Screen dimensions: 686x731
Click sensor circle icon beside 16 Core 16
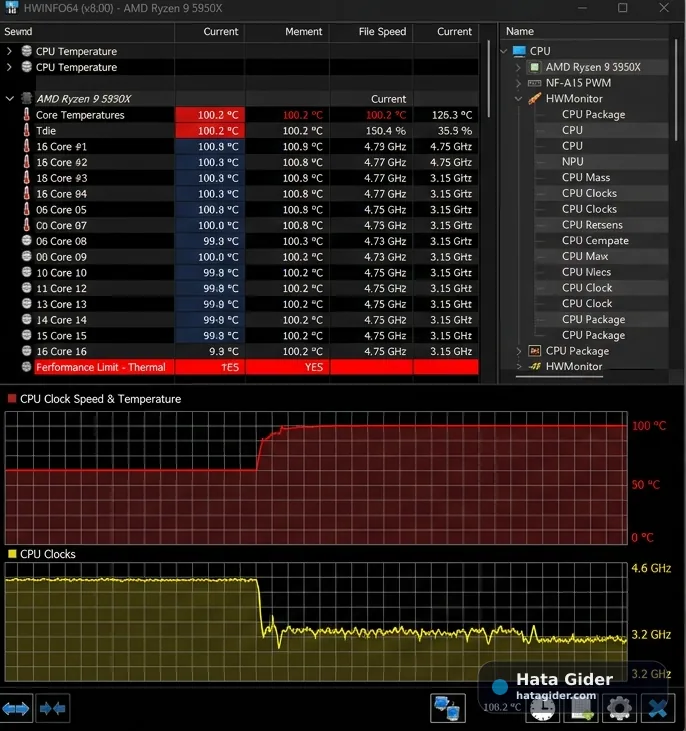(27, 351)
